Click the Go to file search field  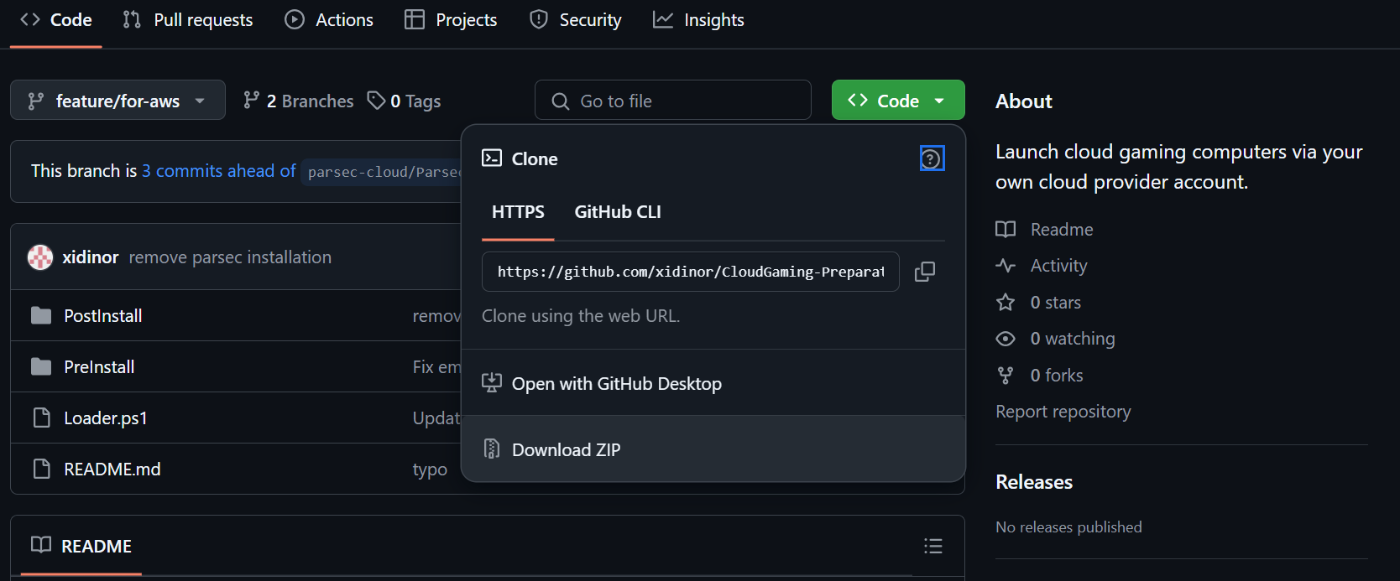pos(673,101)
